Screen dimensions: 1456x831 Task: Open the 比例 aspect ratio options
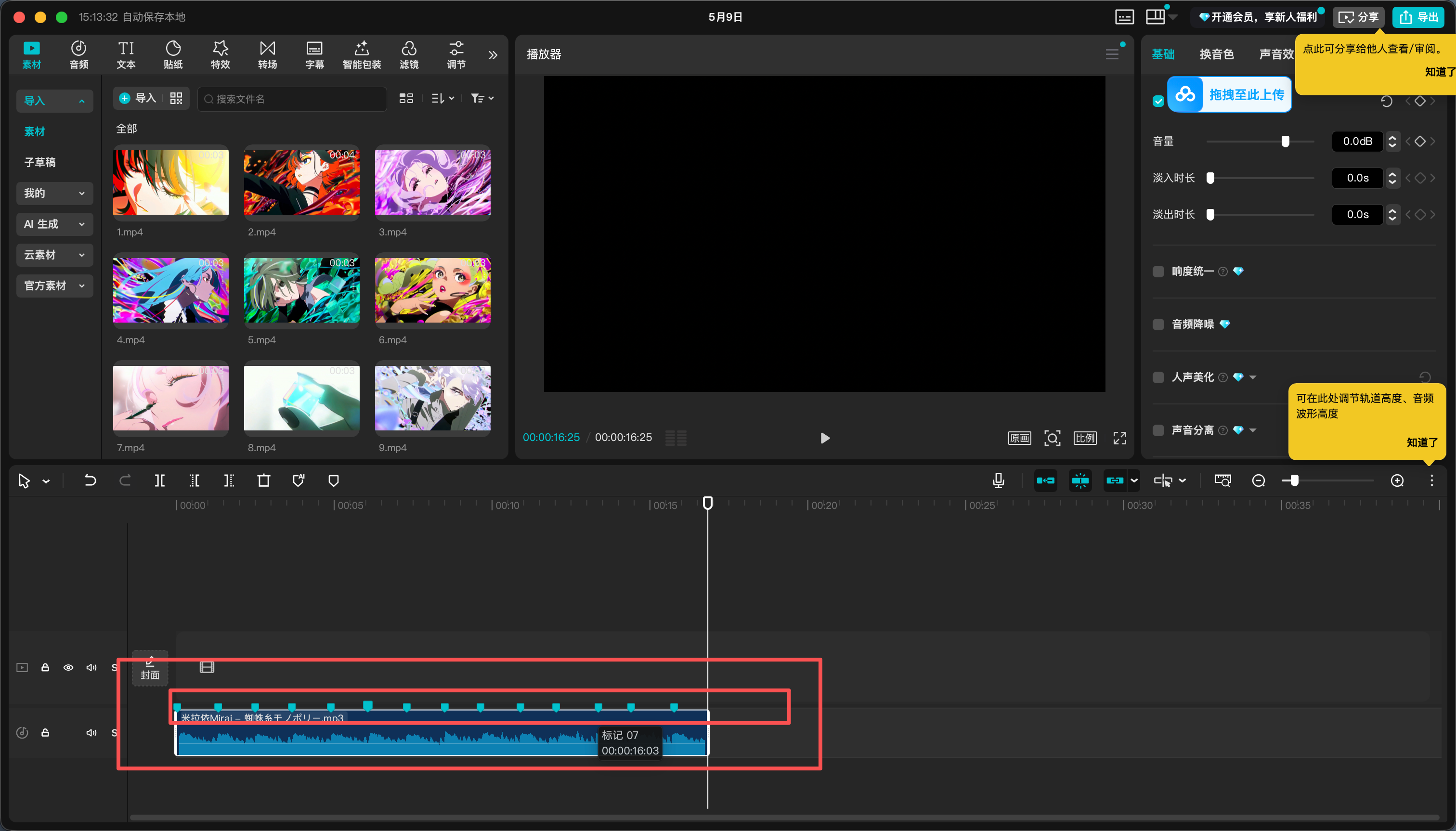coord(1085,438)
